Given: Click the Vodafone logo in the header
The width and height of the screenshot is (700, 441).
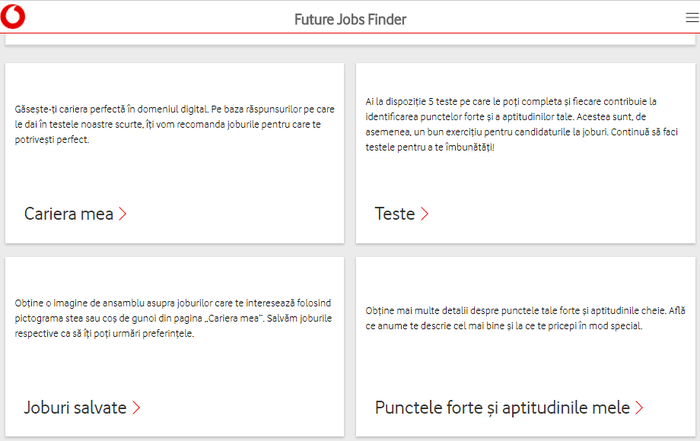Looking at the screenshot, I should pyautogui.click(x=16, y=17).
